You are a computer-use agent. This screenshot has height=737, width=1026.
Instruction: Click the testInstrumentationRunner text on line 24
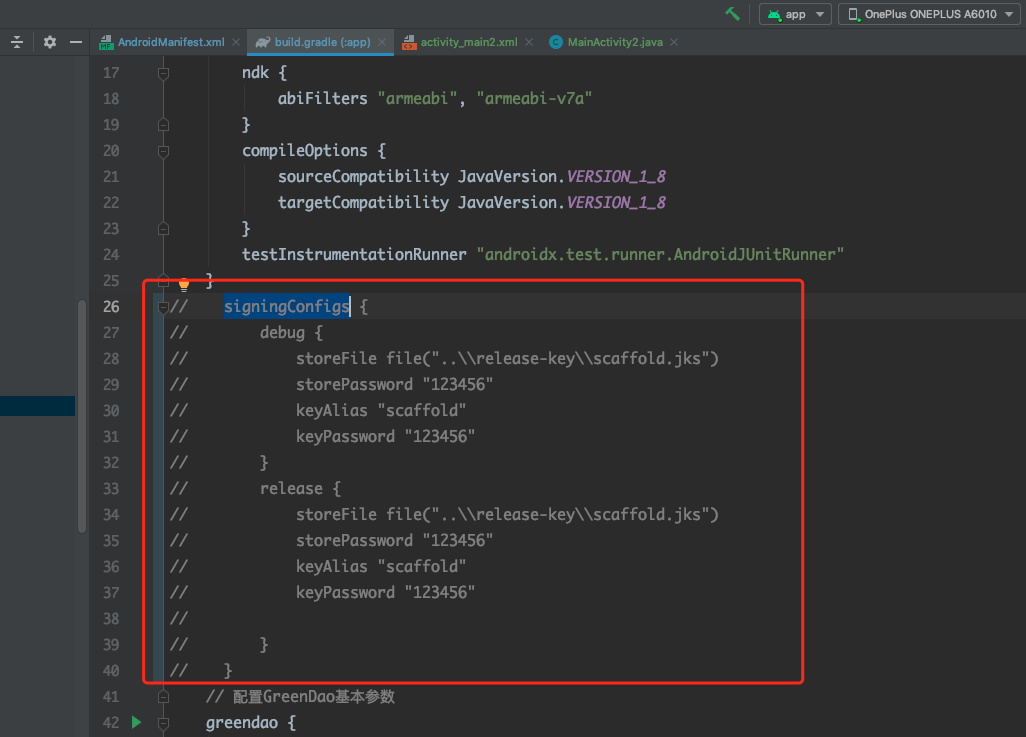pos(354,254)
